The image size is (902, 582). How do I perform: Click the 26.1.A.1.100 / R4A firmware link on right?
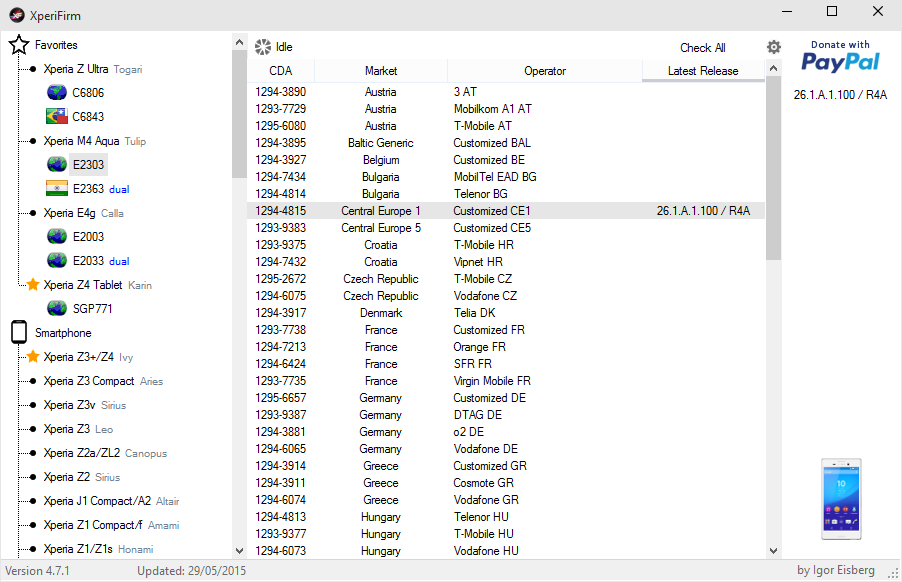840,95
